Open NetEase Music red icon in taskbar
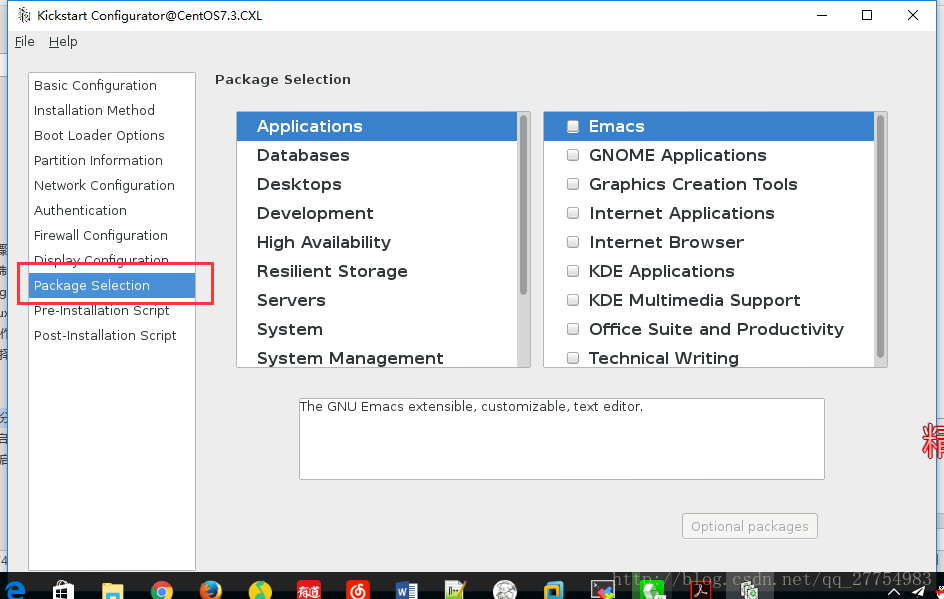Screen dimensions: 944x599 point(357,590)
